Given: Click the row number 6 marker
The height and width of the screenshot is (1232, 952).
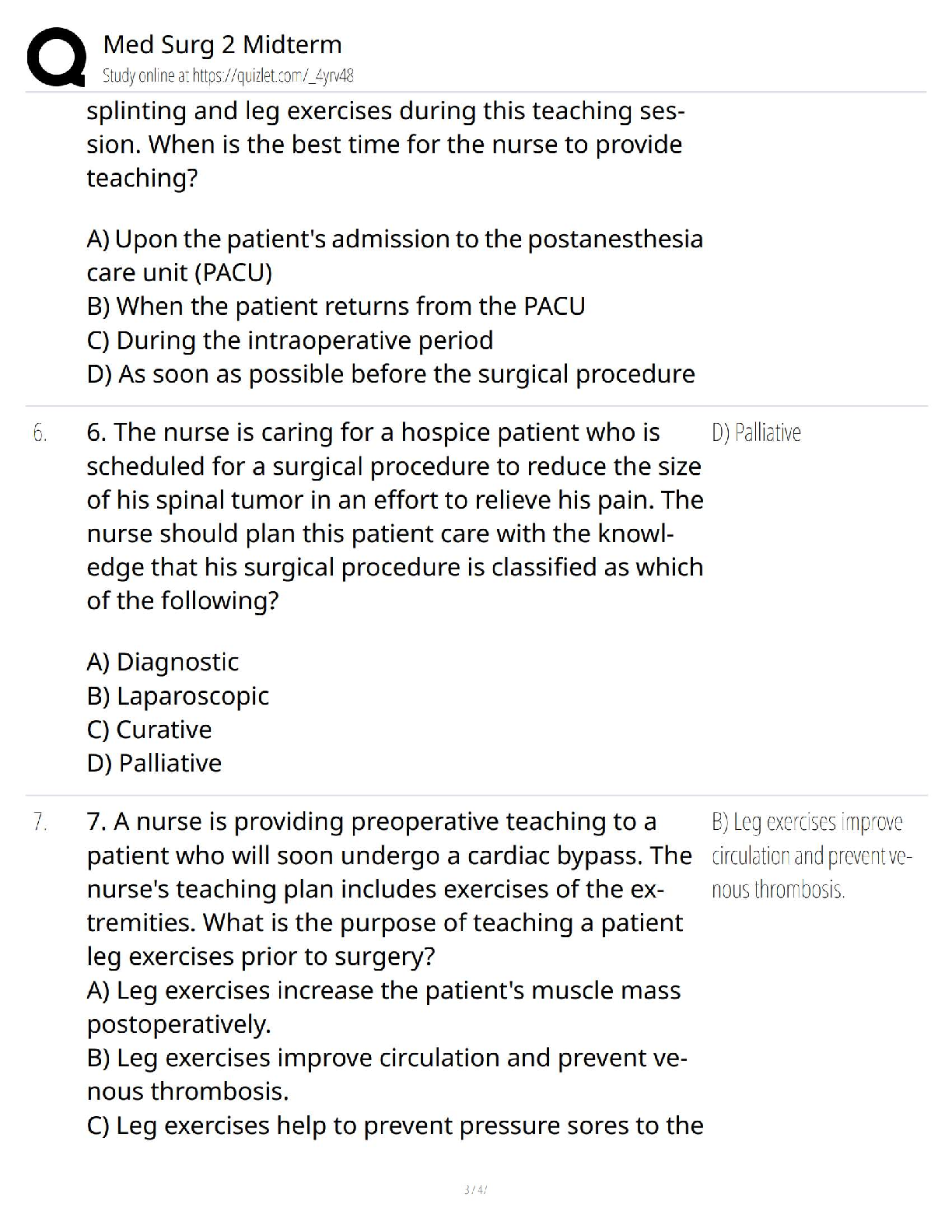Looking at the screenshot, I should pyautogui.click(x=40, y=433).
